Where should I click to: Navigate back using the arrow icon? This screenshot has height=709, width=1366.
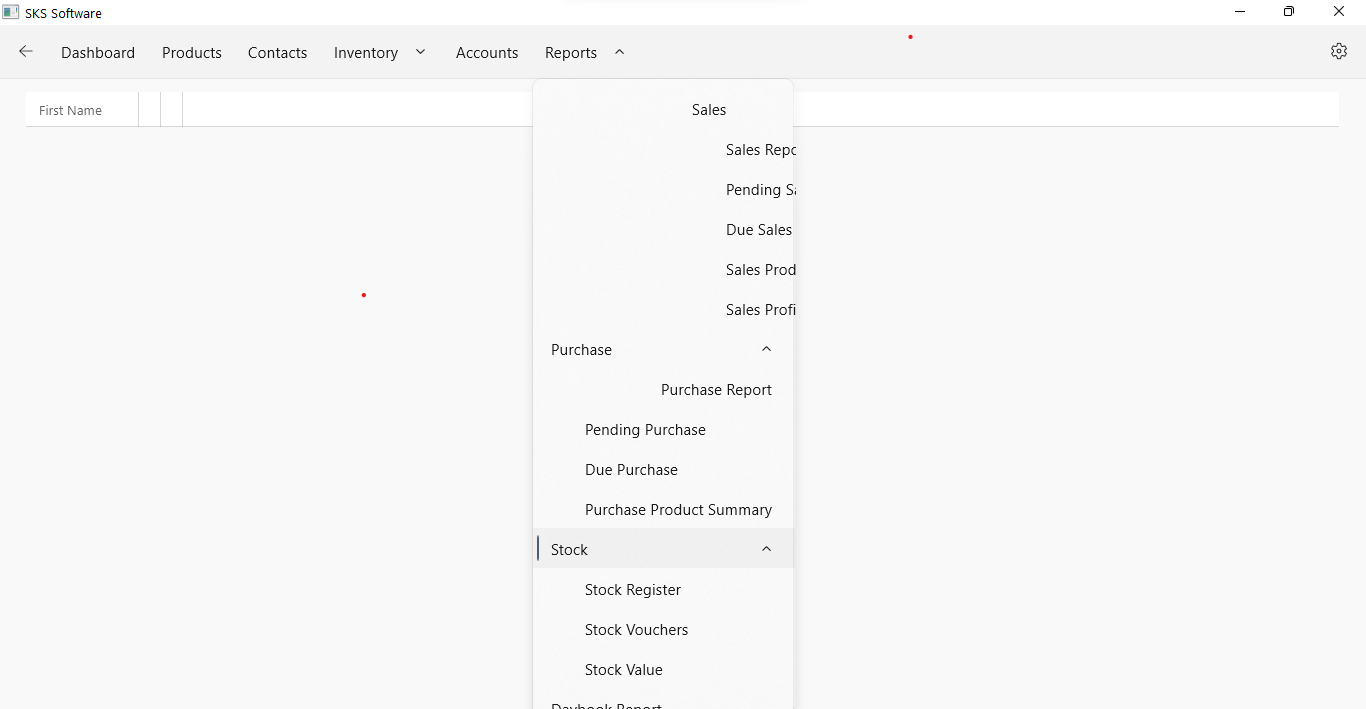25,52
